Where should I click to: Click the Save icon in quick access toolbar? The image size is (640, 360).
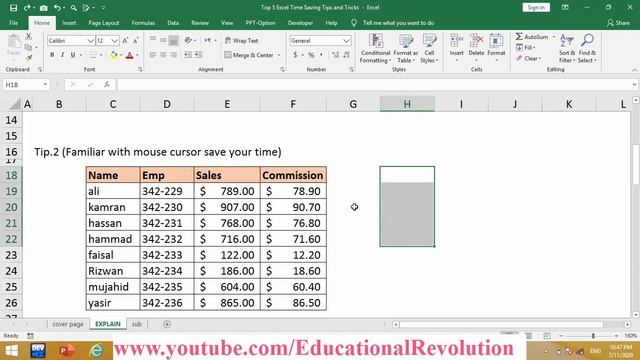pos(13,8)
